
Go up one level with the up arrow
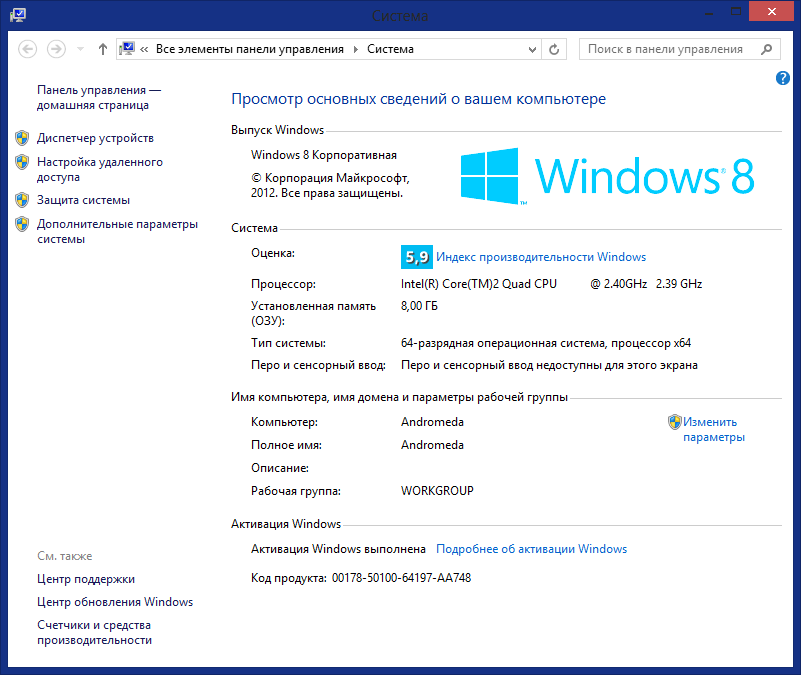point(103,49)
